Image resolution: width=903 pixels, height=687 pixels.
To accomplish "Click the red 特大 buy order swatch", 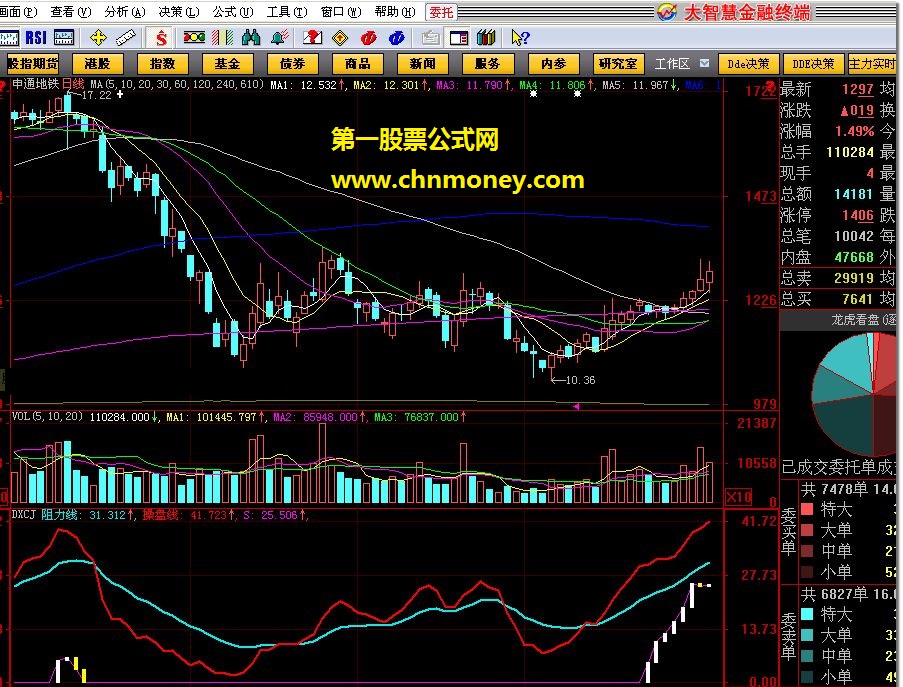I will (x=807, y=509).
